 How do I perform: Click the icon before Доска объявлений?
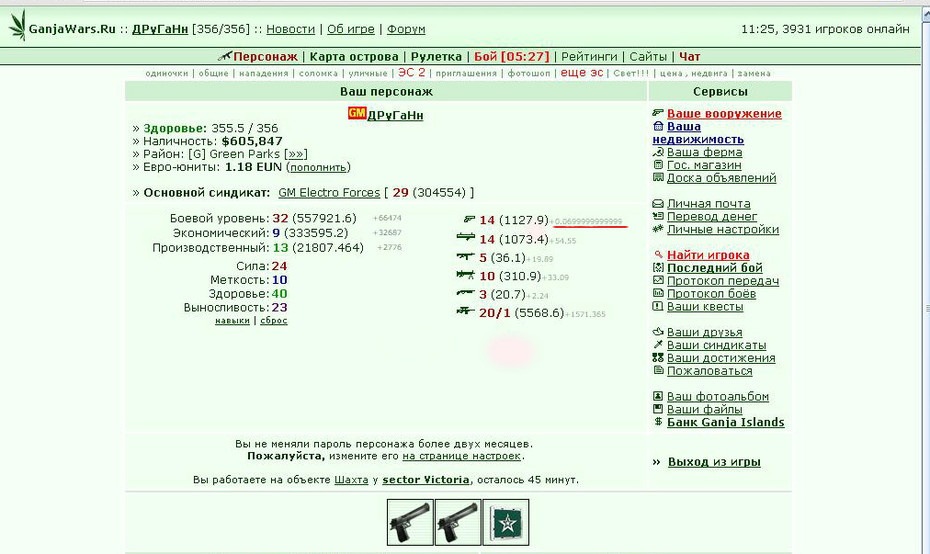(658, 177)
